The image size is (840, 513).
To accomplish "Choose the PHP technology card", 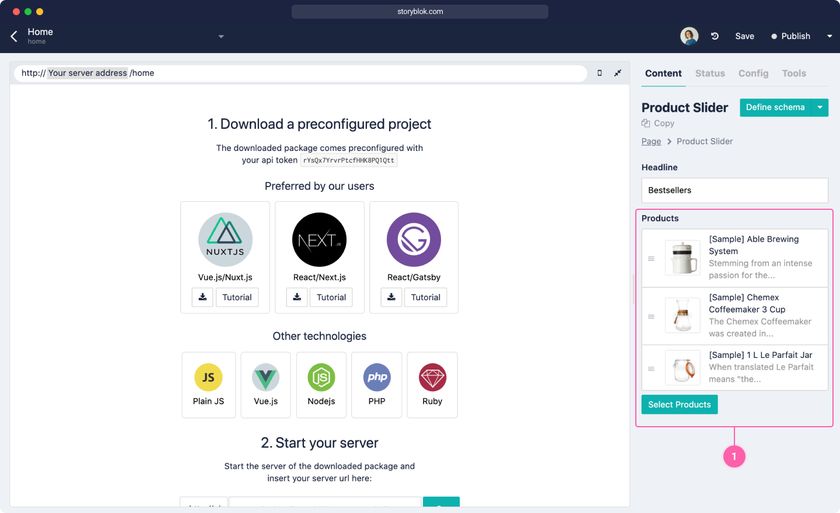I will 377,384.
